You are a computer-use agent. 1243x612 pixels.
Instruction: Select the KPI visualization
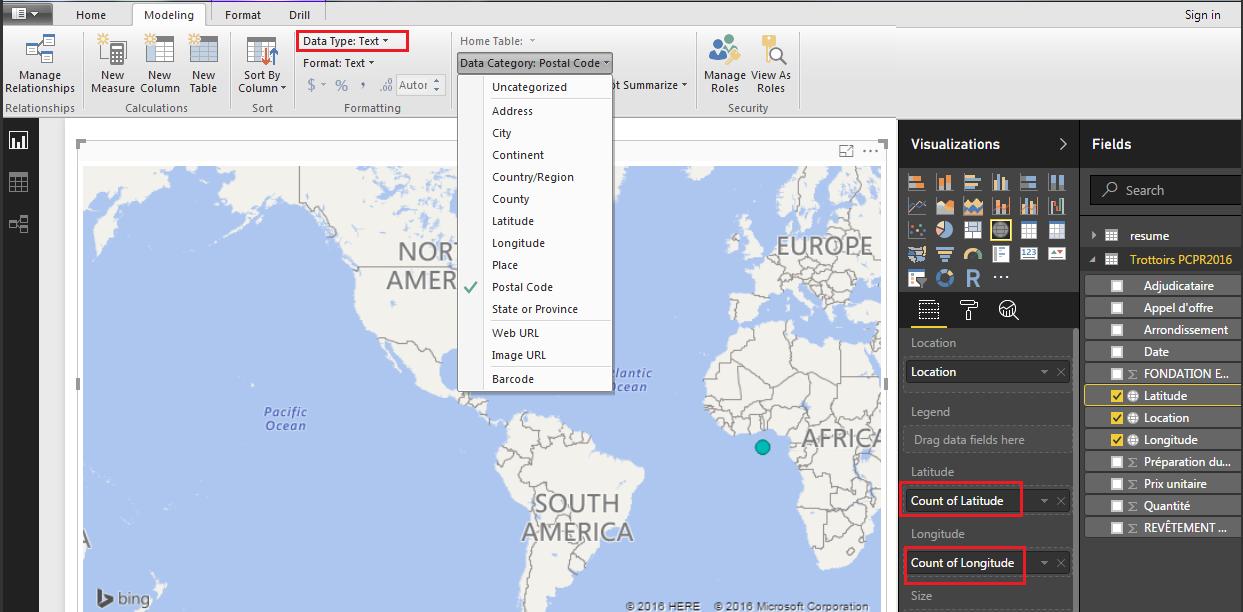1056,254
